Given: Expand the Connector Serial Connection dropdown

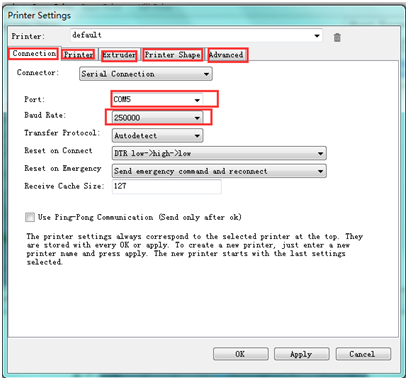Looking at the screenshot, I should tap(146, 74).
